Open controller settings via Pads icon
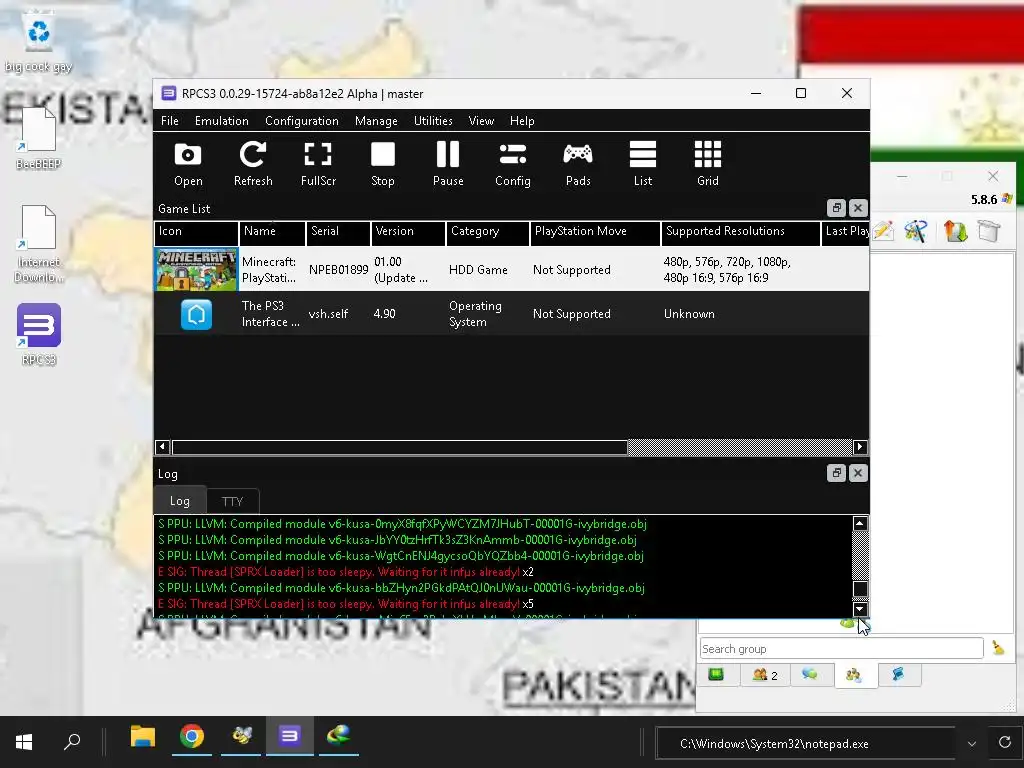Screen dimensions: 1024x768 click(x=578, y=164)
